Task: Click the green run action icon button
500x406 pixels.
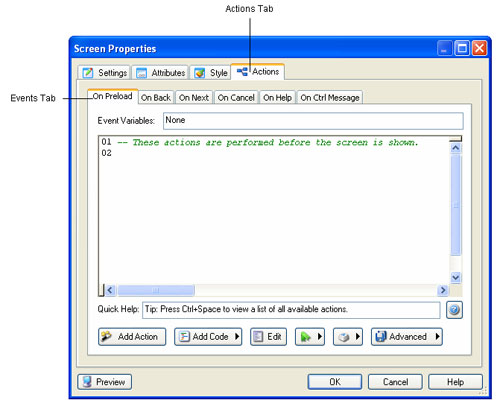Action: click(x=310, y=337)
